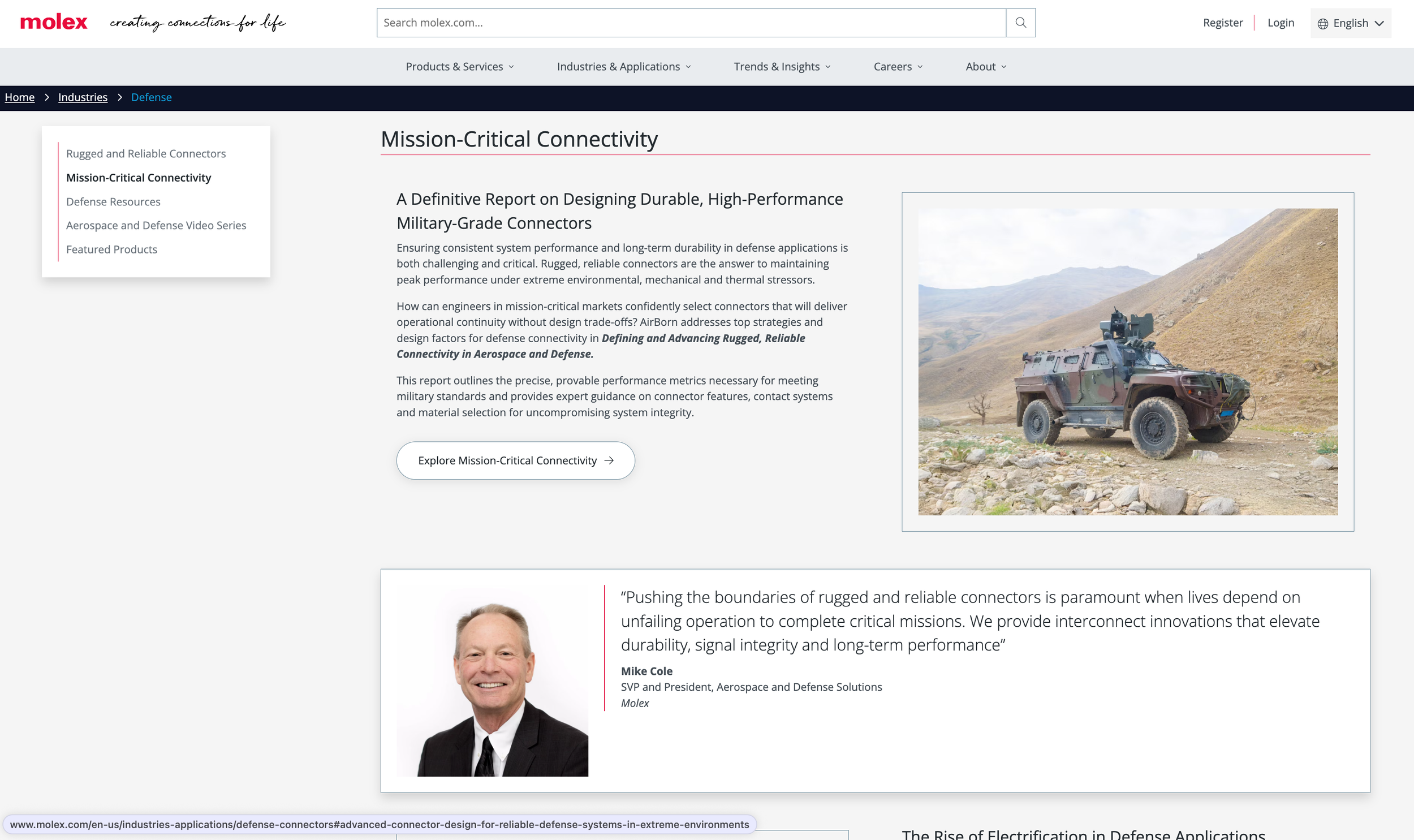Viewport: 1414px width, 840px height.
Task: Go to the Home breadcrumb
Action: (x=20, y=97)
